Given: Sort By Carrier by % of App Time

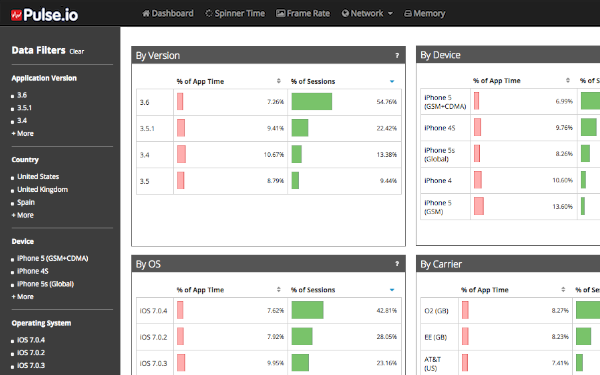Looking at the screenshot, I should [563, 290].
